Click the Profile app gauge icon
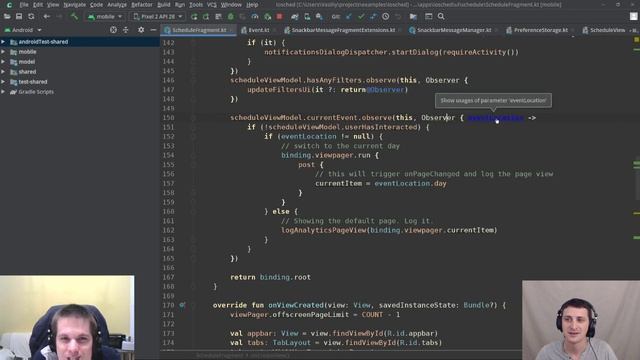 click(255, 17)
